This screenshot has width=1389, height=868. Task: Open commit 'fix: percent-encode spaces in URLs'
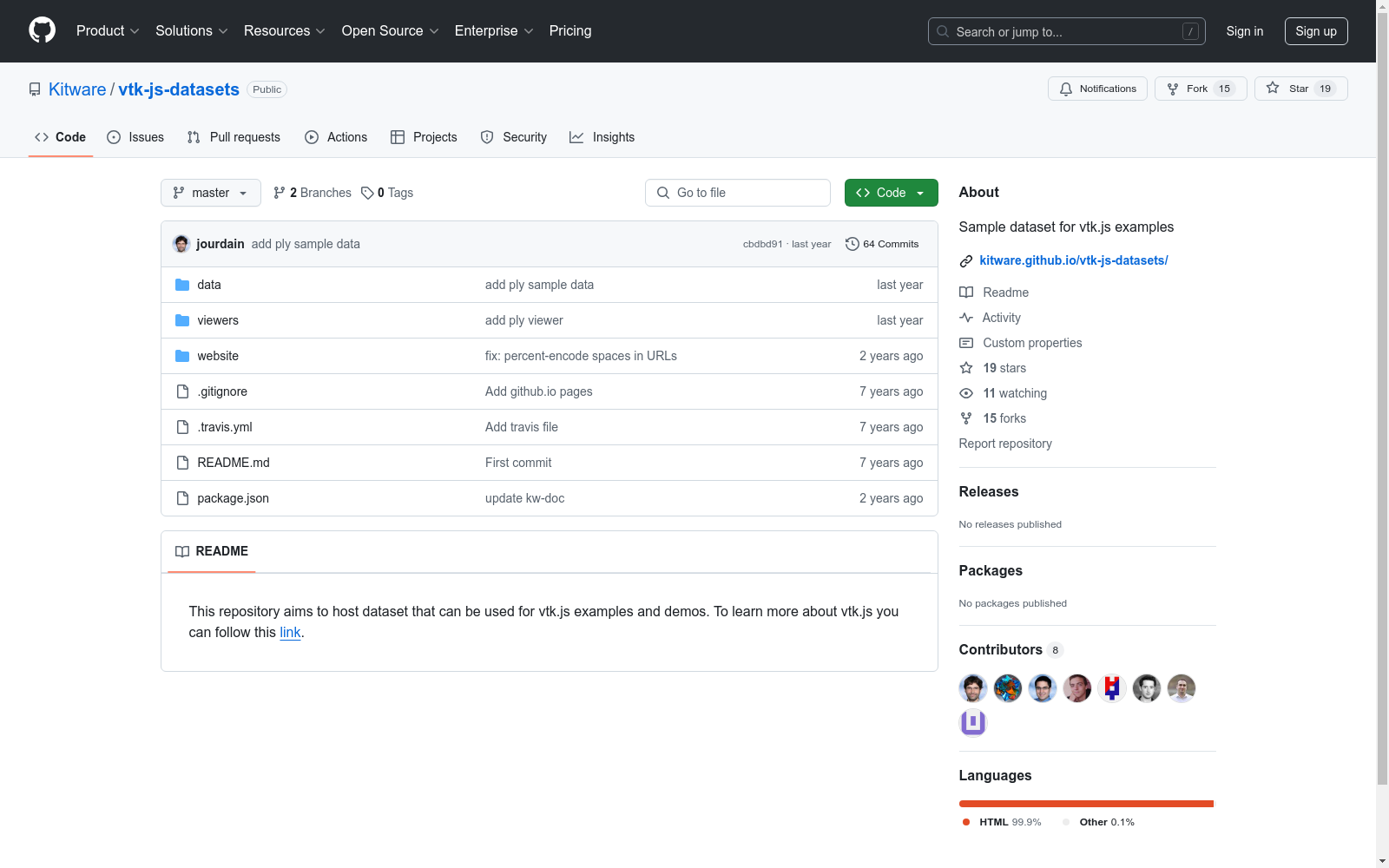coord(581,356)
